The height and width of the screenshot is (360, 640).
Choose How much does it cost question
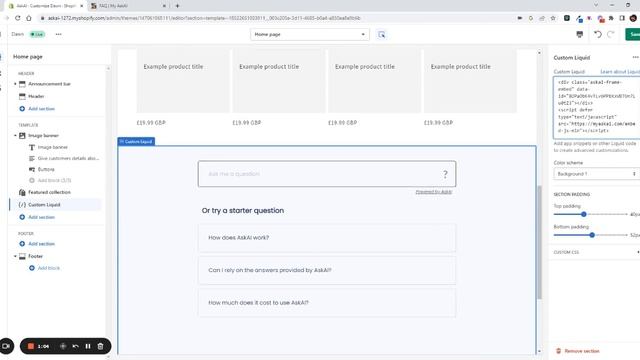[327, 303]
